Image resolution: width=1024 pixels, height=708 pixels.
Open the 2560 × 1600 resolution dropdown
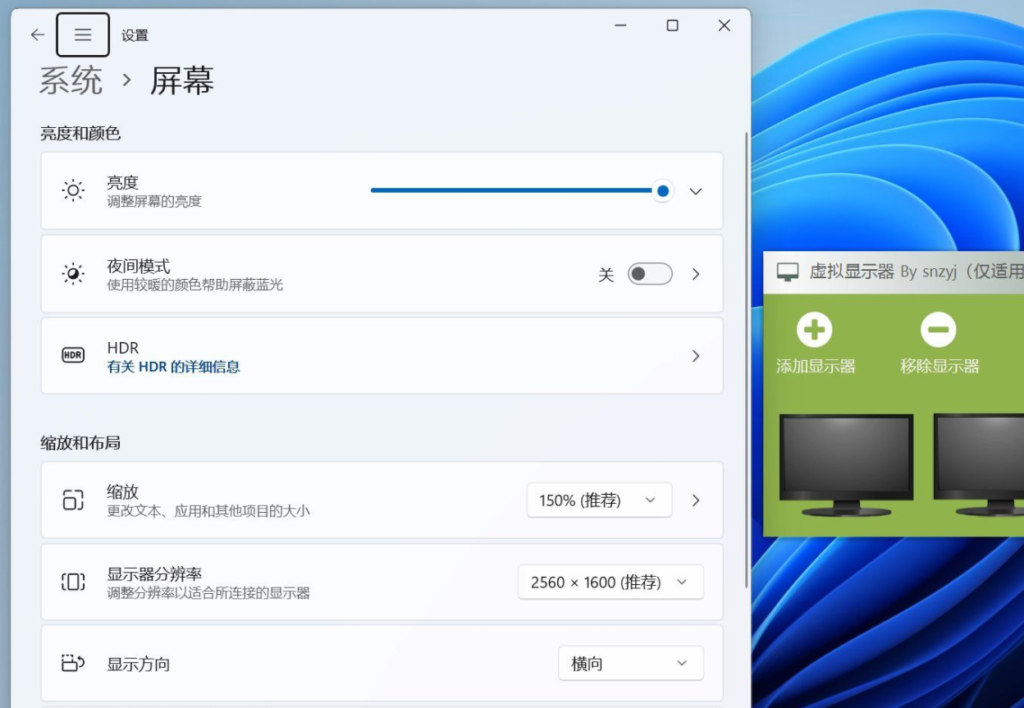pyautogui.click(x=610, y=582)
